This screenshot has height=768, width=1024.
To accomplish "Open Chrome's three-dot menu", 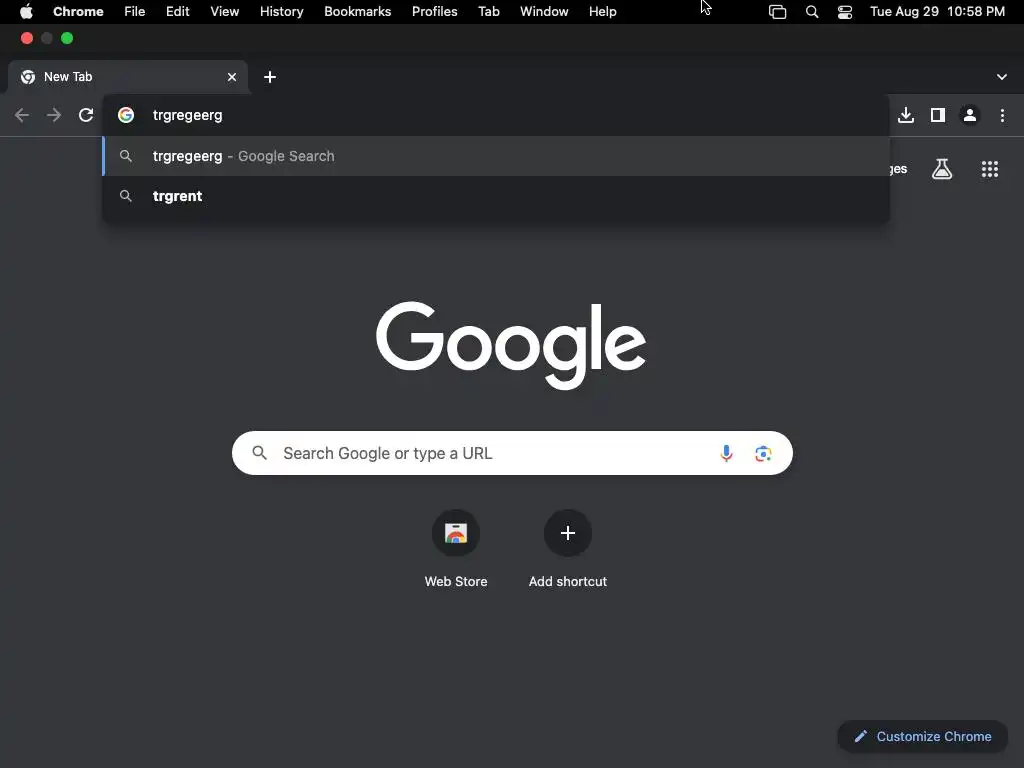I will tap(1002, 116).
